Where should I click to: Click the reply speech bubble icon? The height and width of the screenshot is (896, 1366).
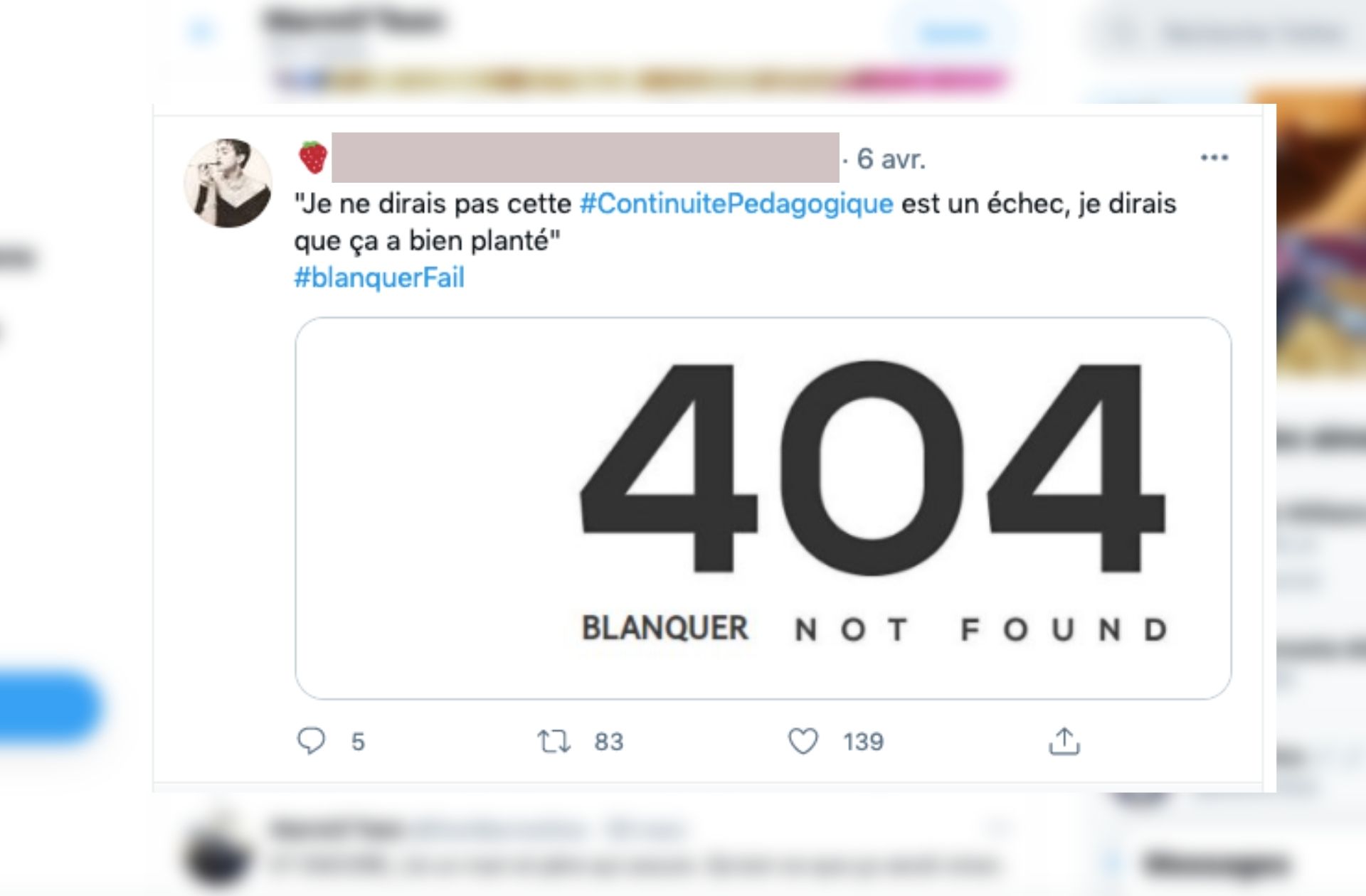point(311,741)
